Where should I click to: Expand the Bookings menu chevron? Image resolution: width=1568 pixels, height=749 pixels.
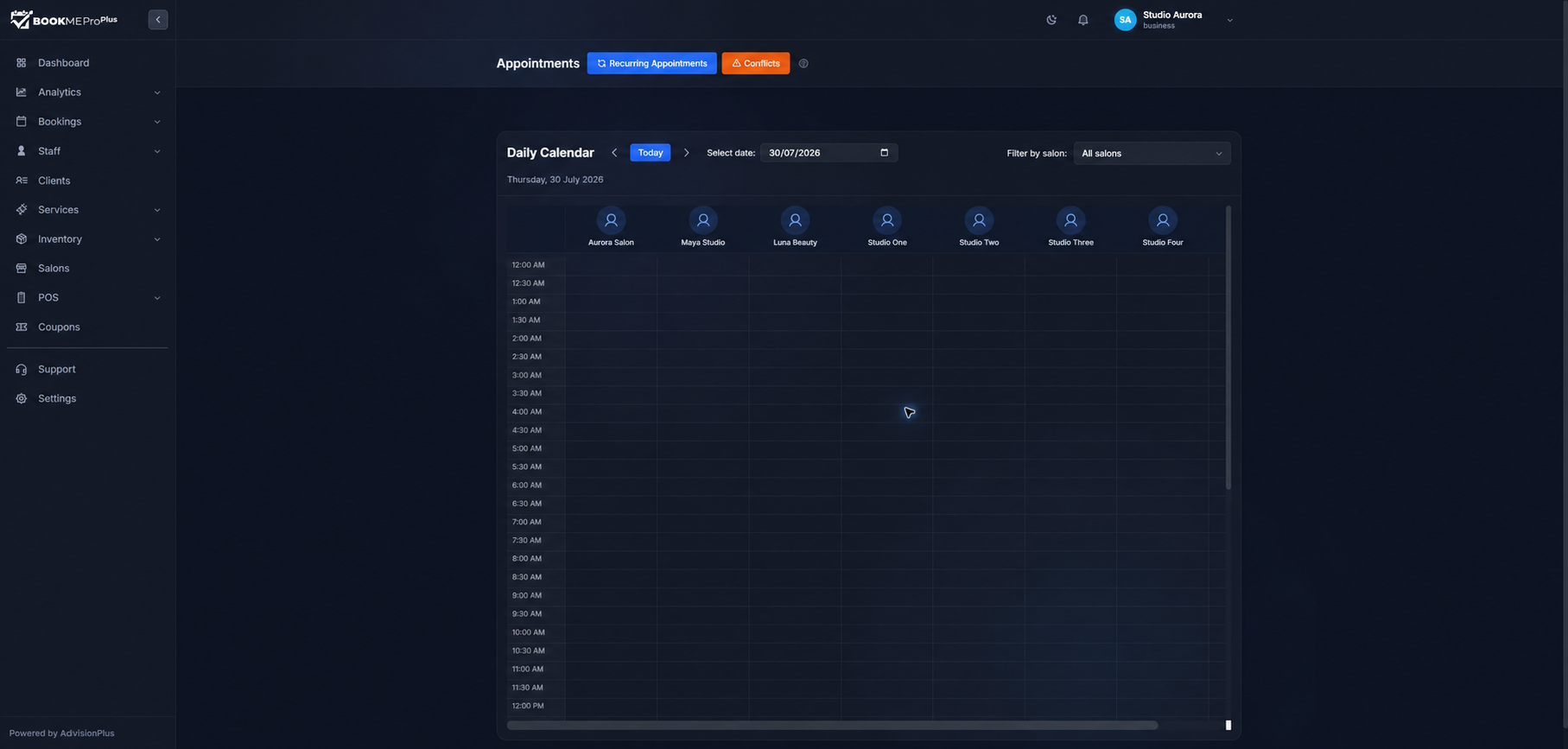(x=157, y=122)
